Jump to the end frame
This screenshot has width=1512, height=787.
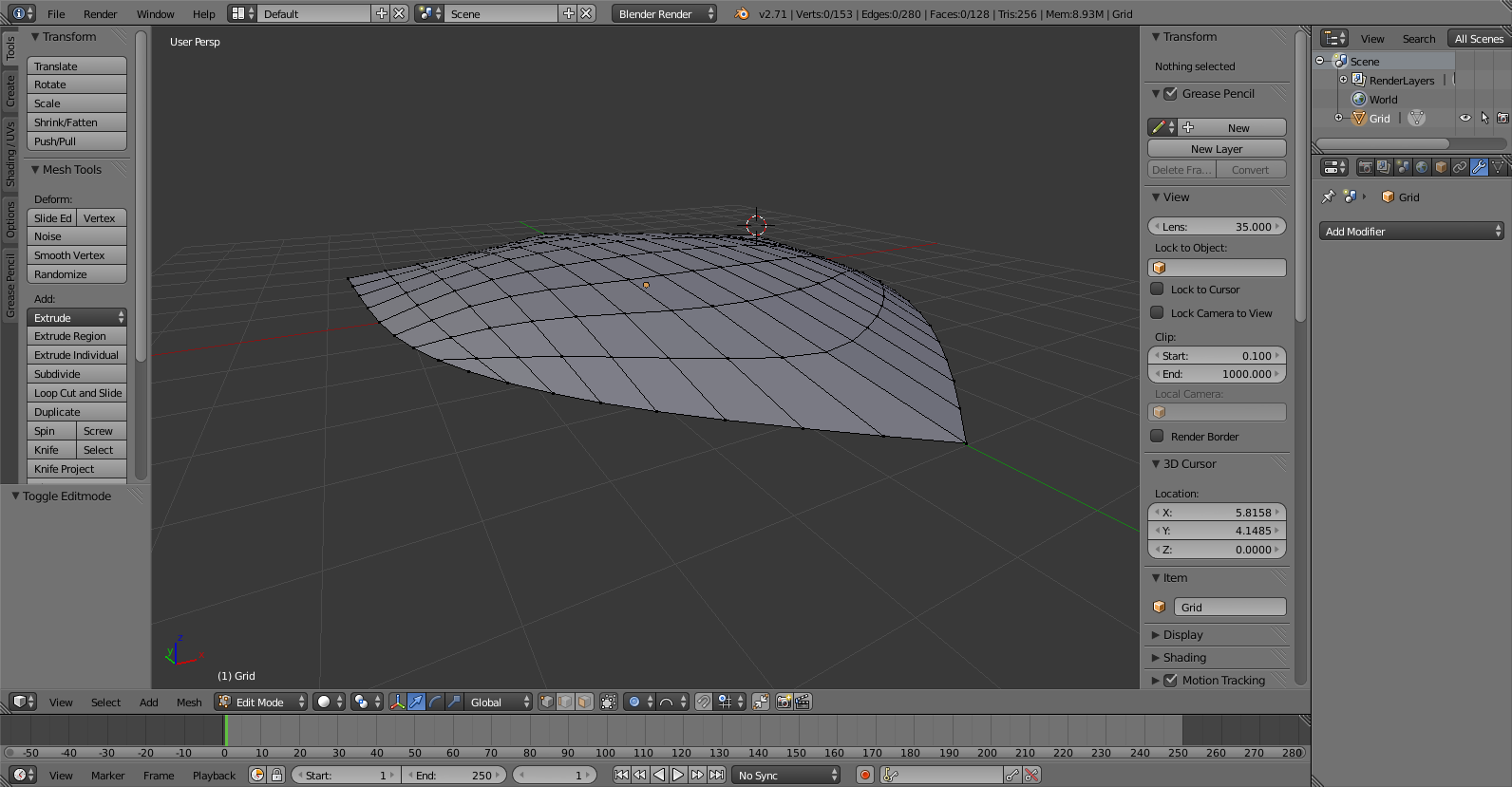pos(716,775)
